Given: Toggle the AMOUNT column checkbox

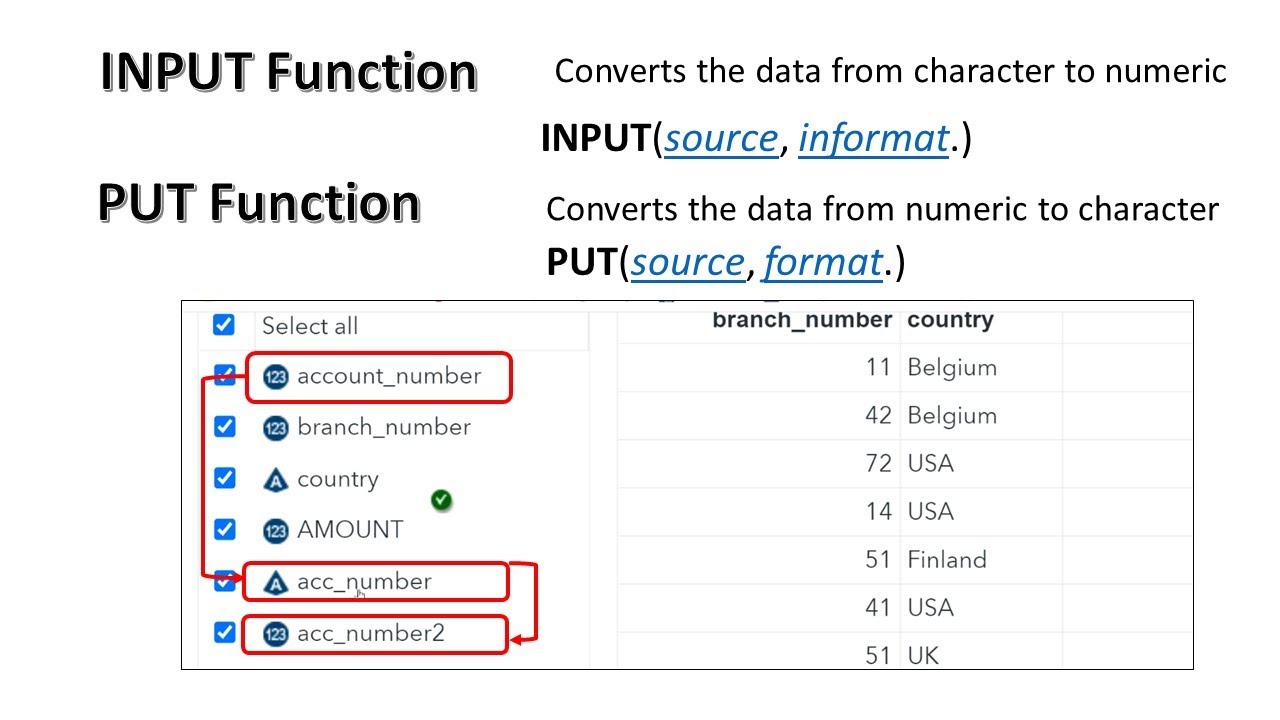Looking at the screenshot, I should pyautogui.click(x=225, y=529).
